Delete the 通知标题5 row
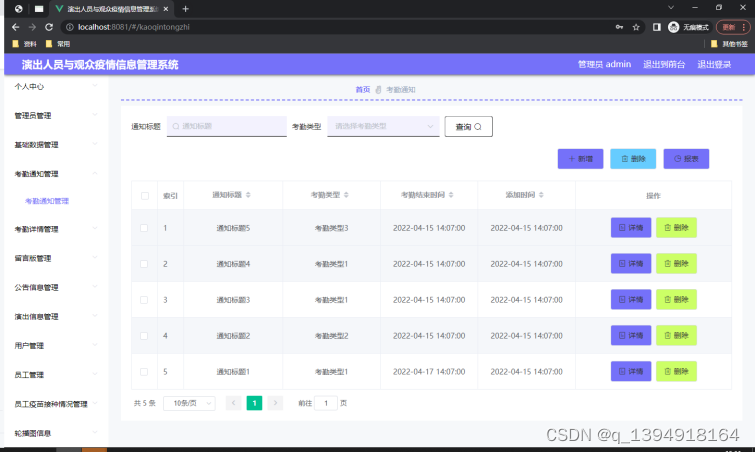Image resolution: width=755 pixels, height=453 pixels. 677,228
